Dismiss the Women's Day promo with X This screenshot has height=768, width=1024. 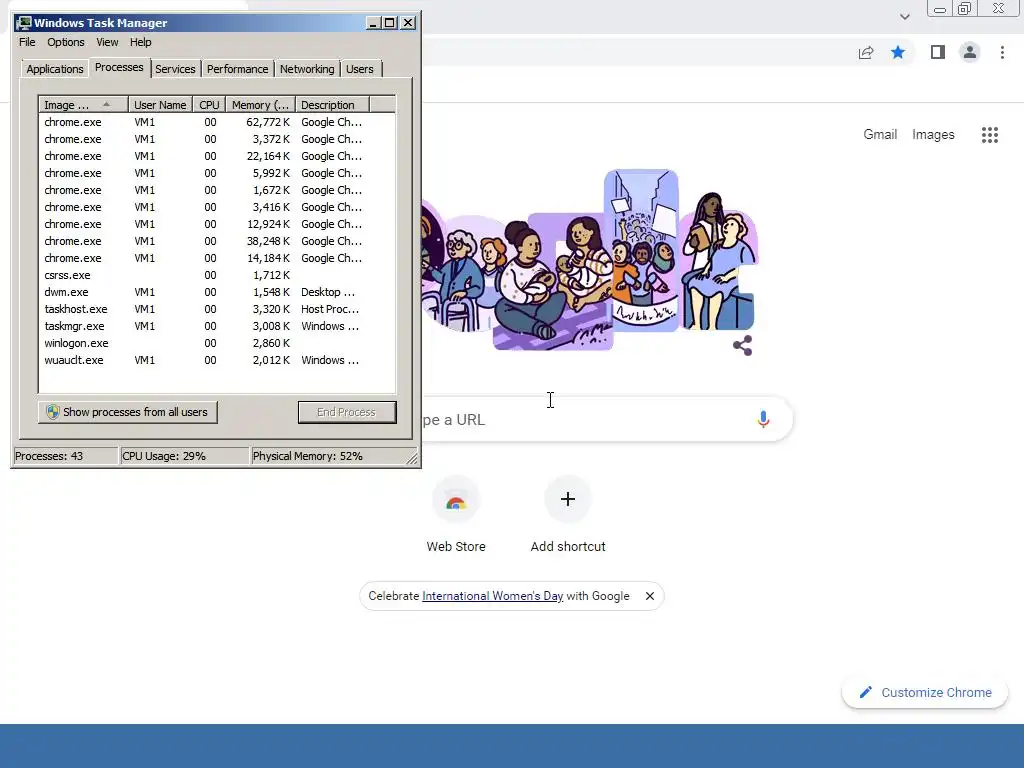[x=650, y=596]
